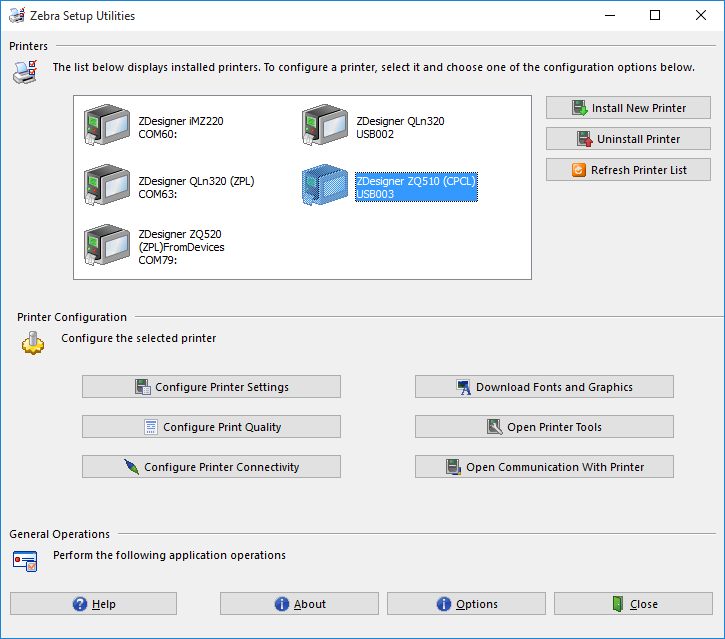Launch Open Printer Tools
The height and width of the screenshot is (639, 725).
click(544, 427)
